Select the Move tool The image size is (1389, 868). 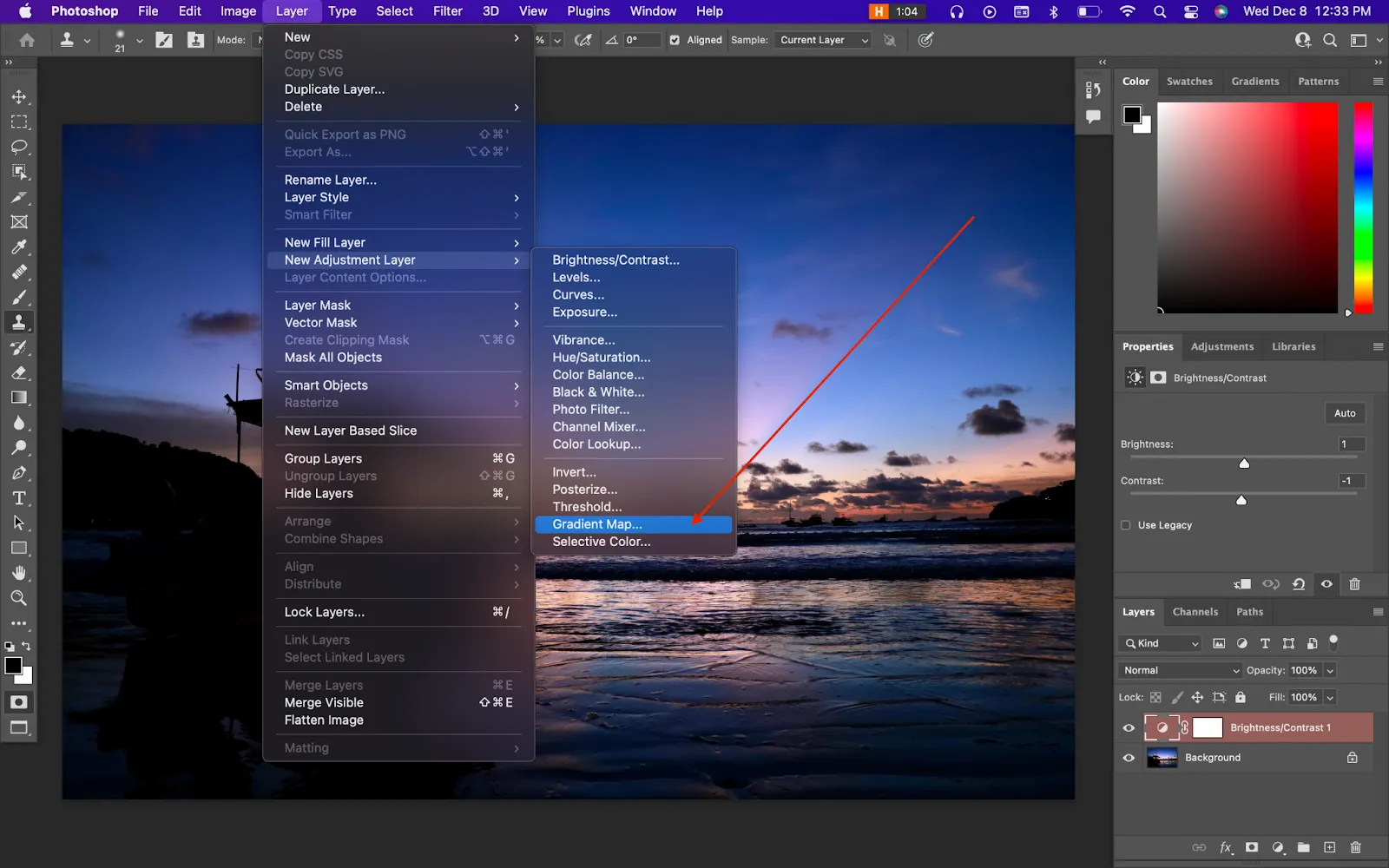[19, 97]
